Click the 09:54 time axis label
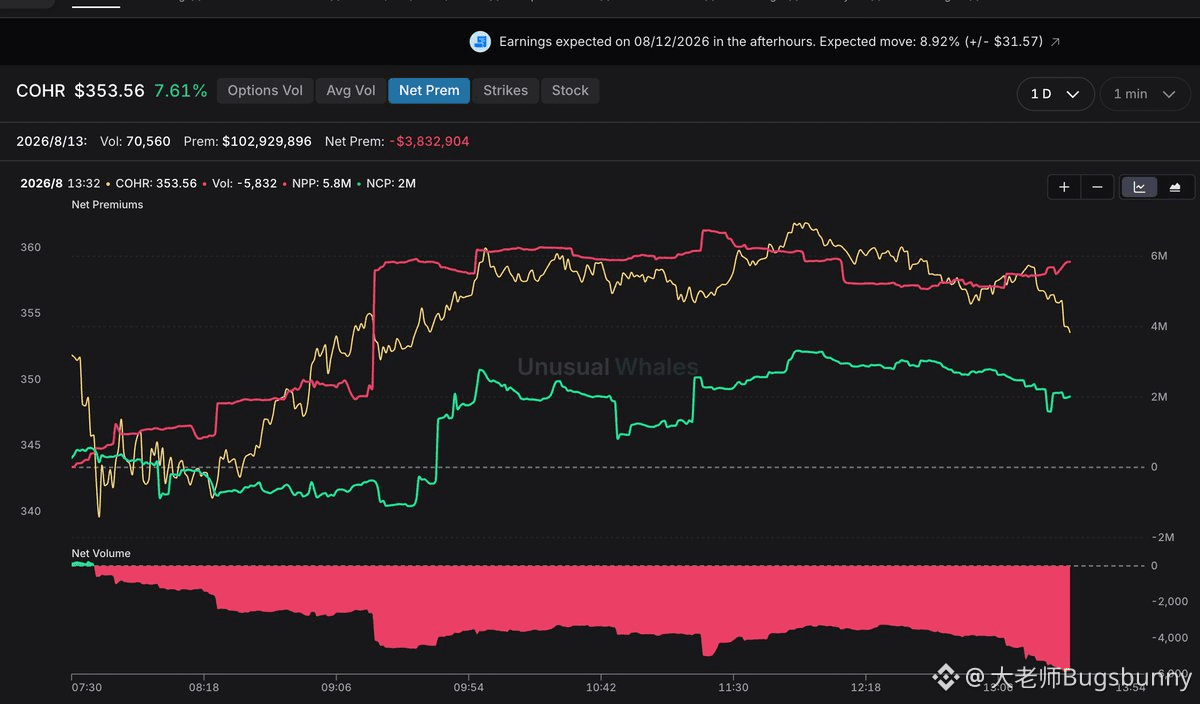The image size is (1200, 704). [x=469, y=688]
